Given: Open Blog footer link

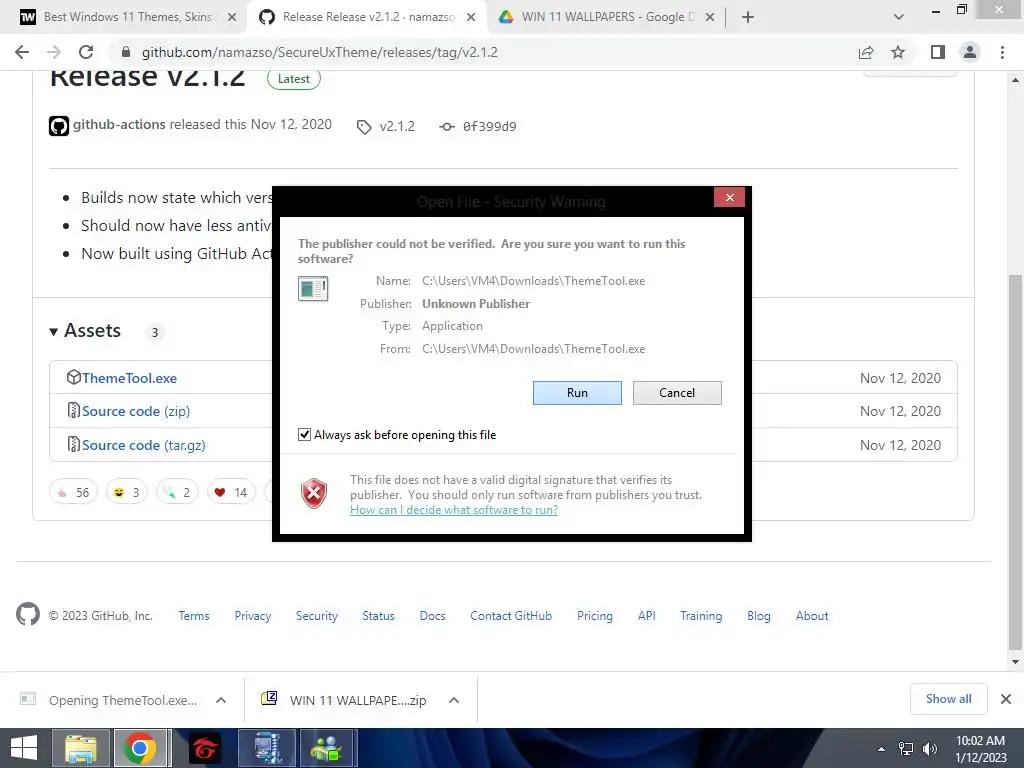Looking at the screenshot, I should pyautogui.click(x=758, y=616).
